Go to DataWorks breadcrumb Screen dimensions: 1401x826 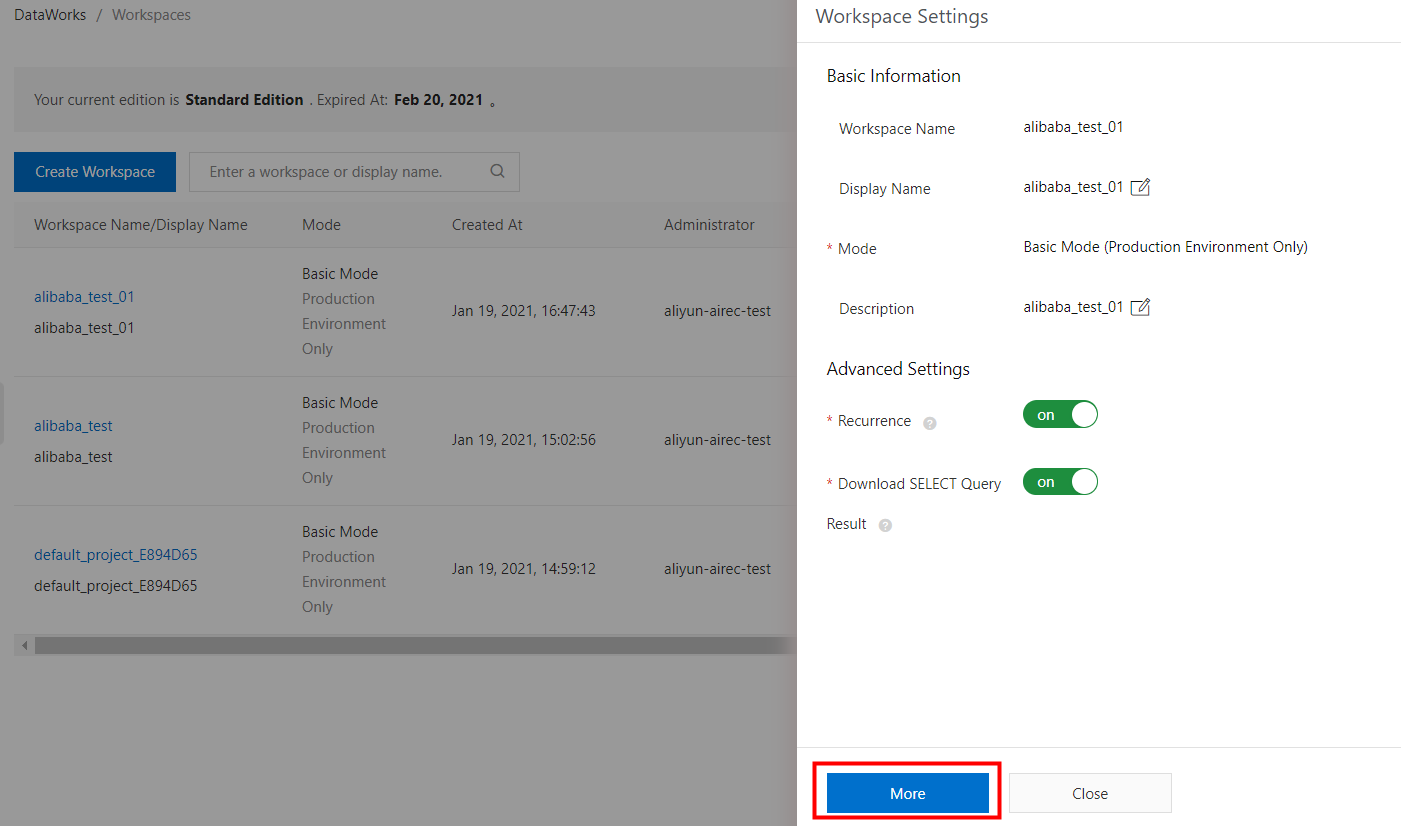50,15
